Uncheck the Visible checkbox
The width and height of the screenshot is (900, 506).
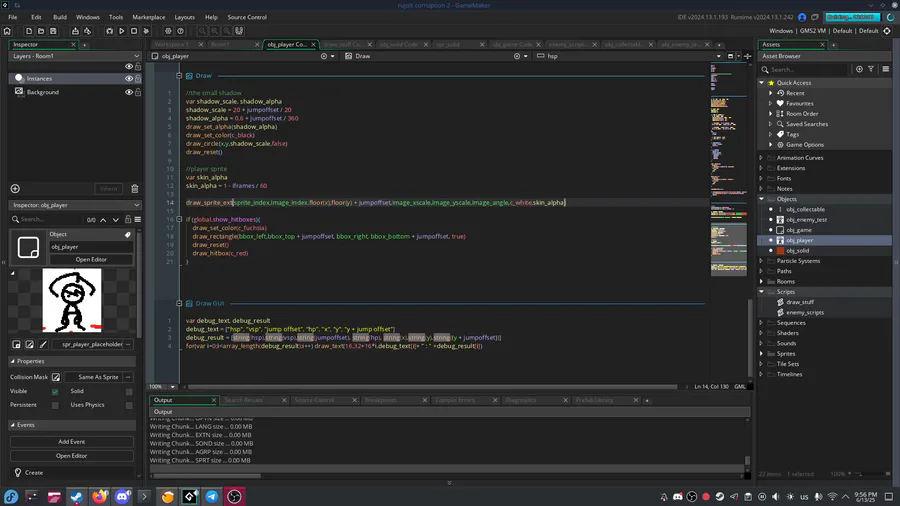click(x=55, y=392)
